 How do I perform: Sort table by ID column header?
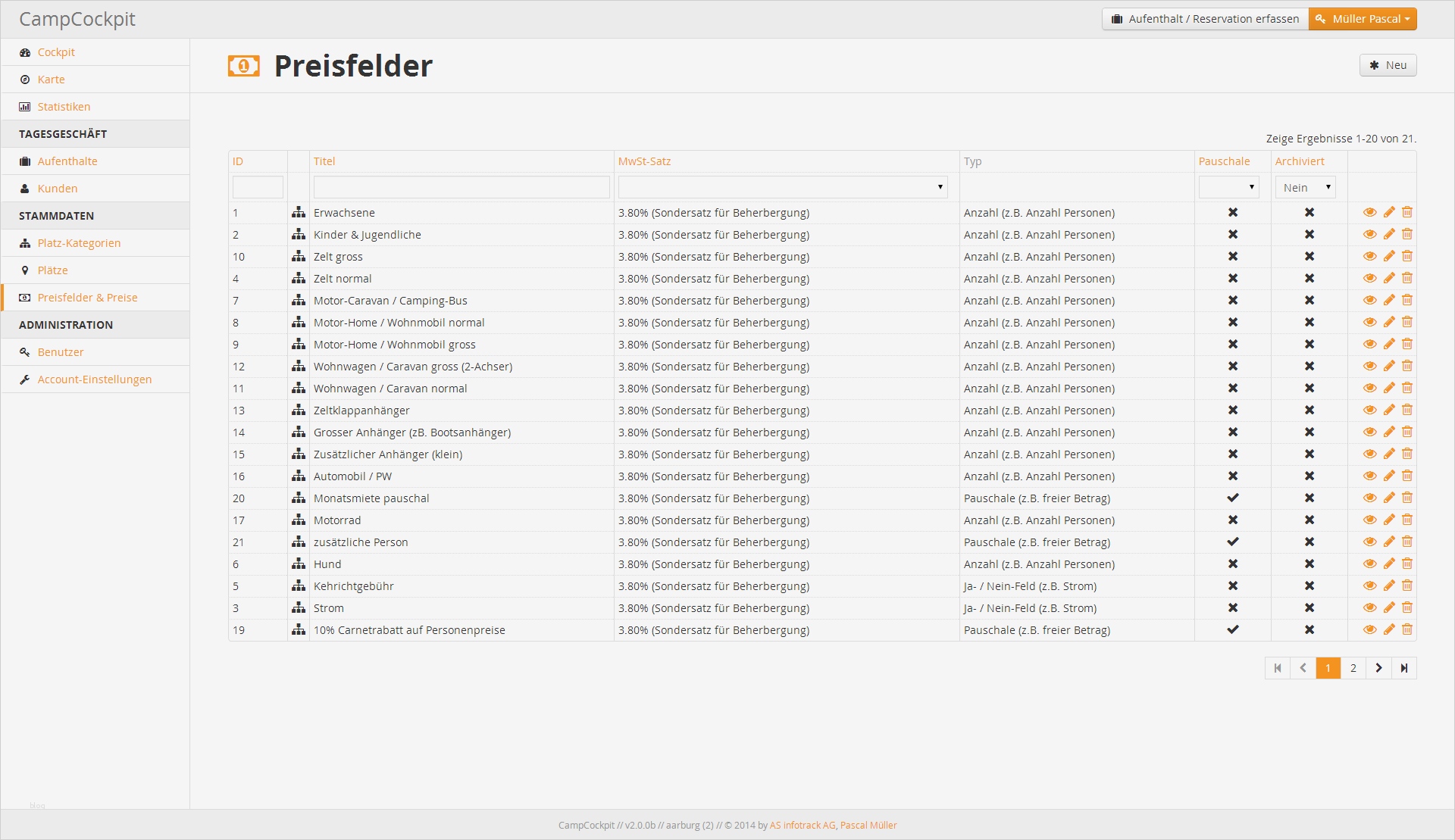(x=238, y=161)
